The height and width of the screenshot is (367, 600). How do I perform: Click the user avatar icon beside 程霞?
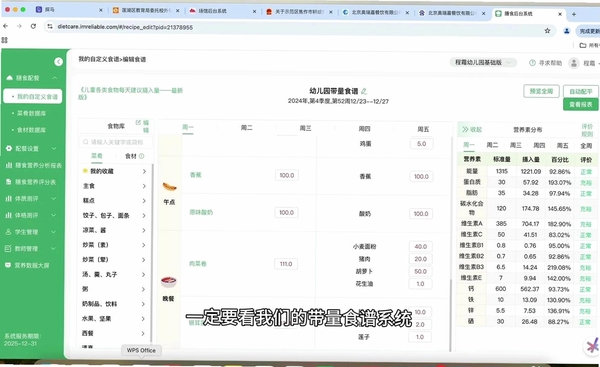[574, 63]
